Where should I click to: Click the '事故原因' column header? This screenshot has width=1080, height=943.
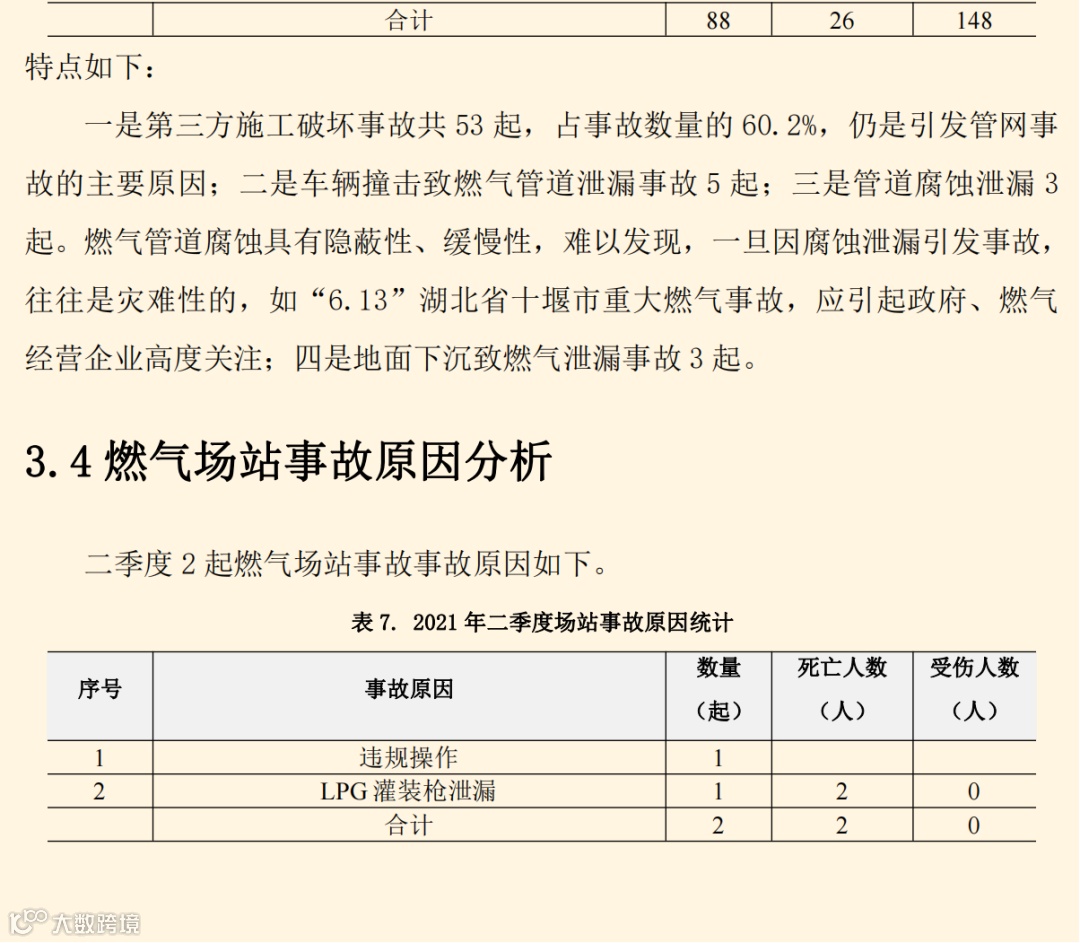pyautogui.click(x=409, y=689)
